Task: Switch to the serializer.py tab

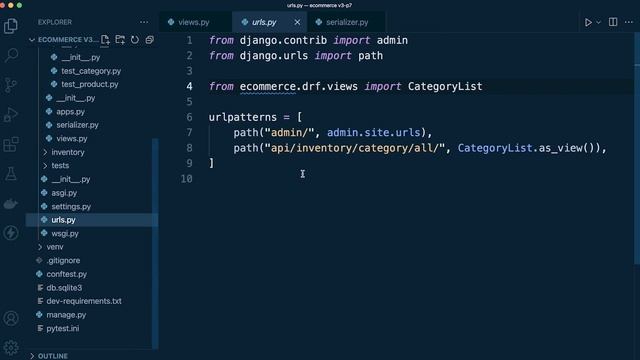Action: 347,22
